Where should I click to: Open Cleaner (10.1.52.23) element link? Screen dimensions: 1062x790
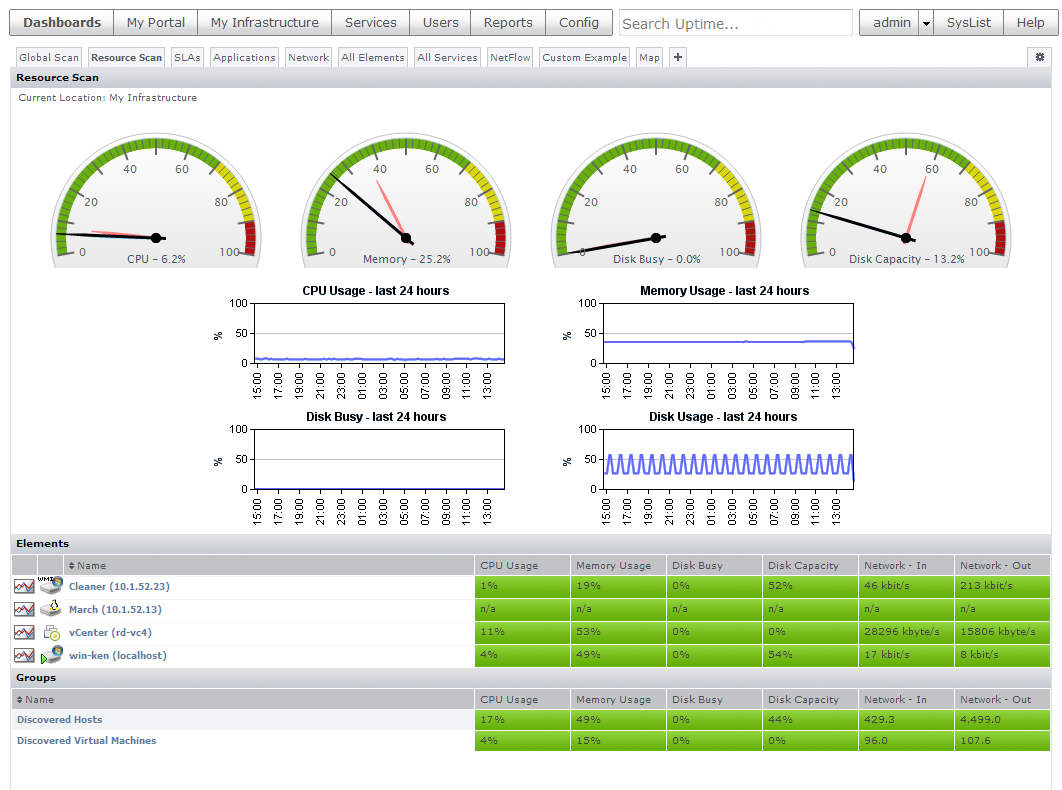[119, 587]
